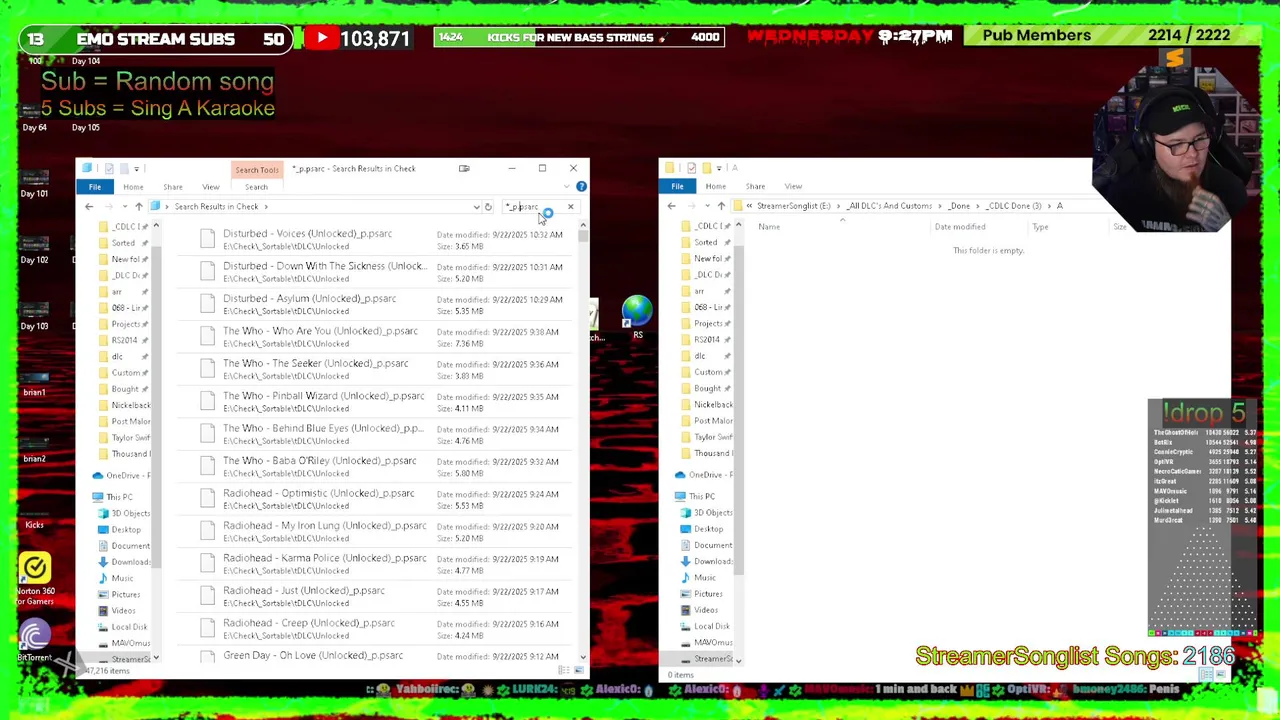Image resolution: width=1280 pixels, height=720 pixels.
Task: Open BitTorrent desktop shortcut
Action: (x=34, y=641)
